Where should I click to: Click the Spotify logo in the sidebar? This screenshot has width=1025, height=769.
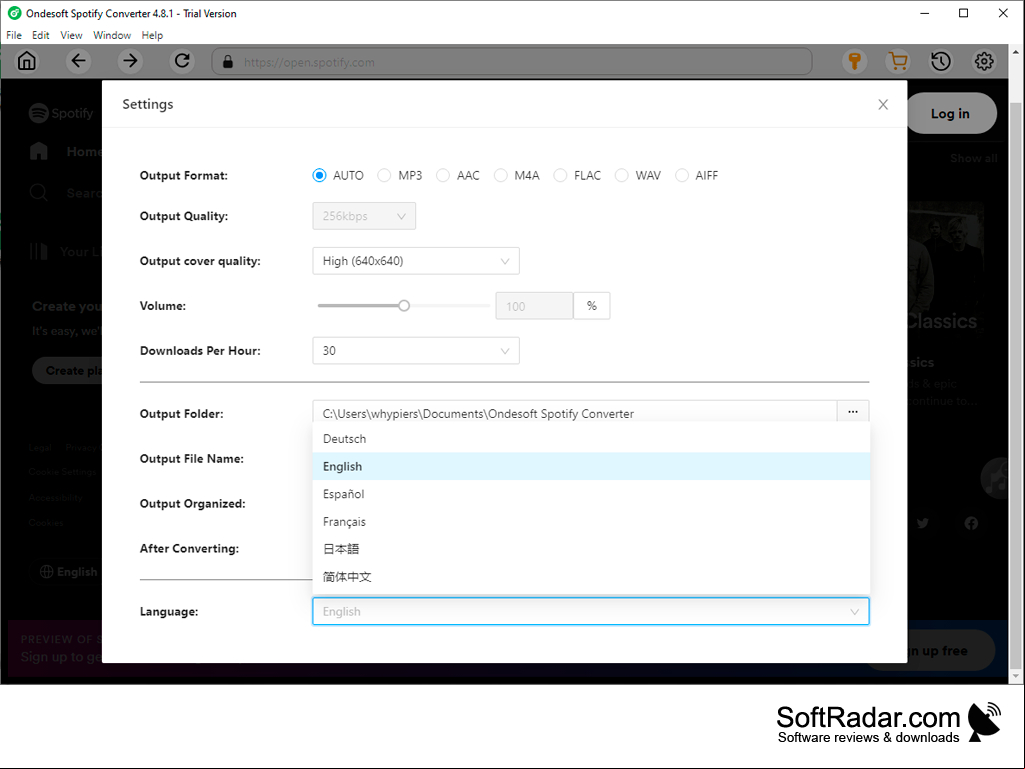[61, 113]
